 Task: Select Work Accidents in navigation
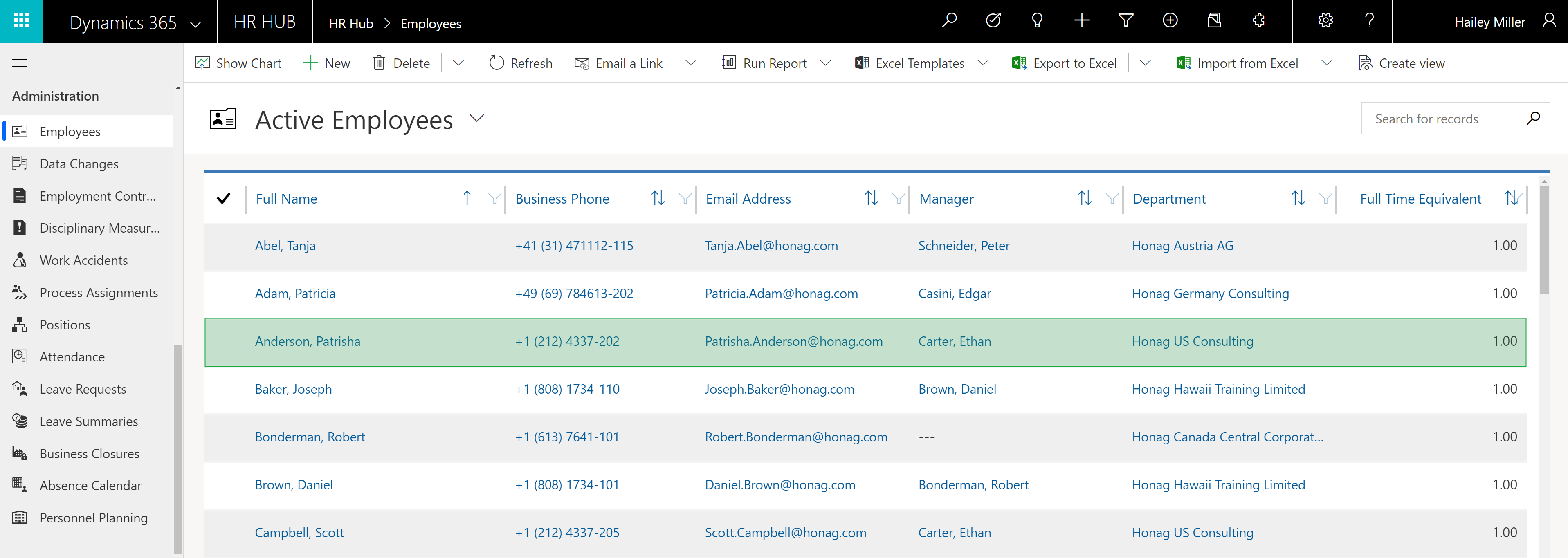click(83, 260)
